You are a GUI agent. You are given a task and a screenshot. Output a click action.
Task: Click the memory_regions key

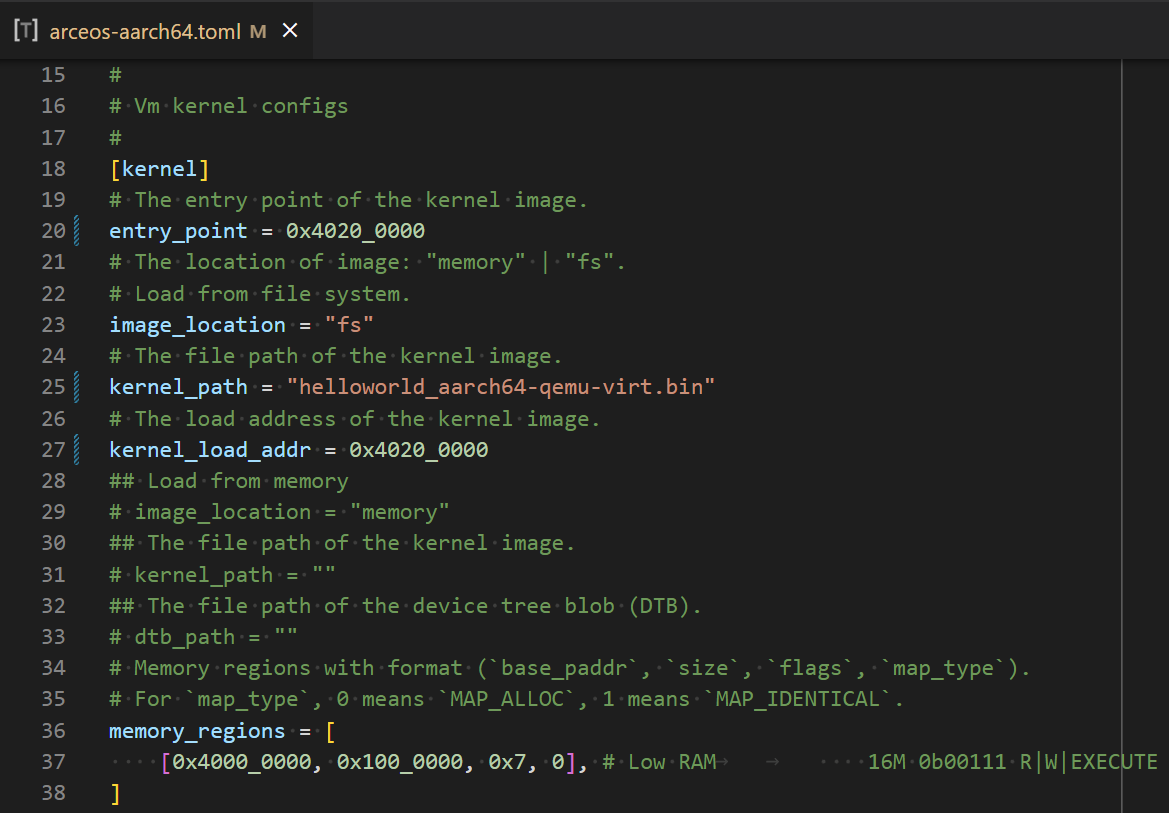pos(198,731)
